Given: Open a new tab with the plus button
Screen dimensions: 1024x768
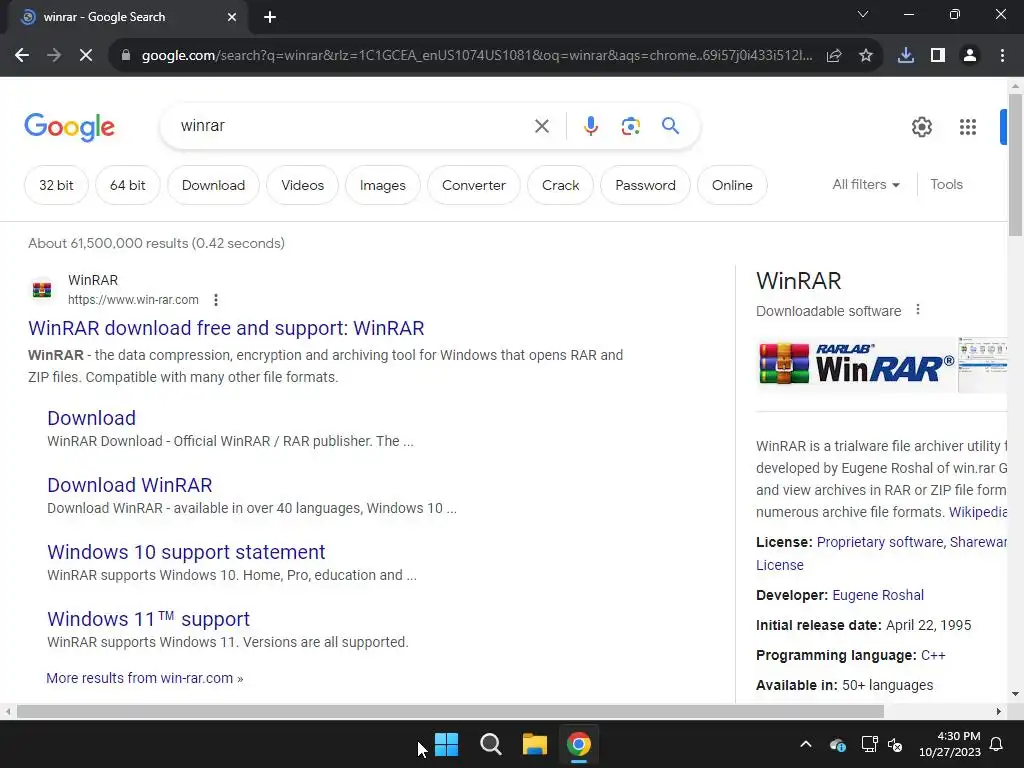Looking at the screenshot, I should click(x=270, y=17).
